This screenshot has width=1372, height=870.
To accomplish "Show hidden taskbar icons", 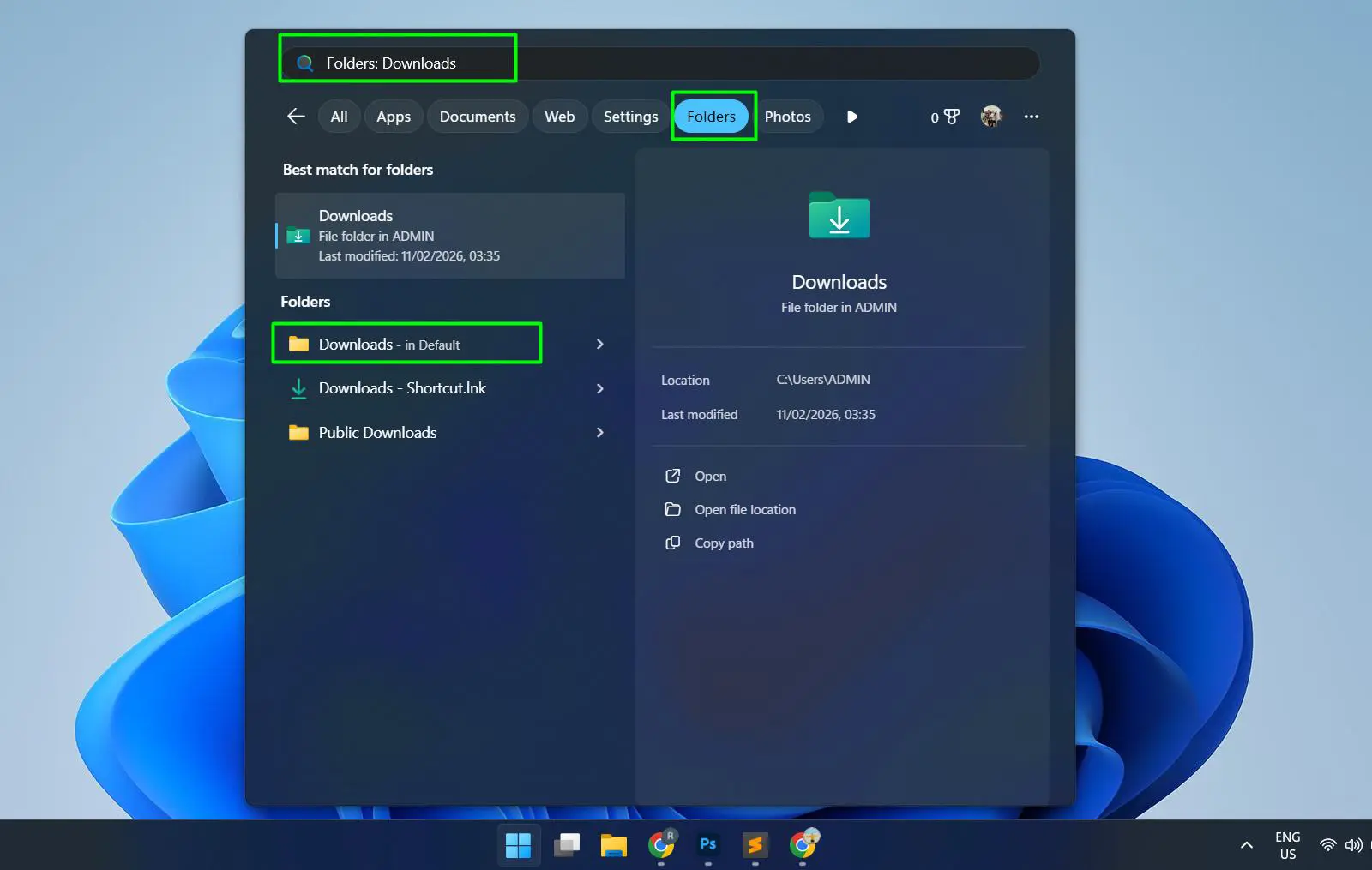I will click(x=1246, y=845).
